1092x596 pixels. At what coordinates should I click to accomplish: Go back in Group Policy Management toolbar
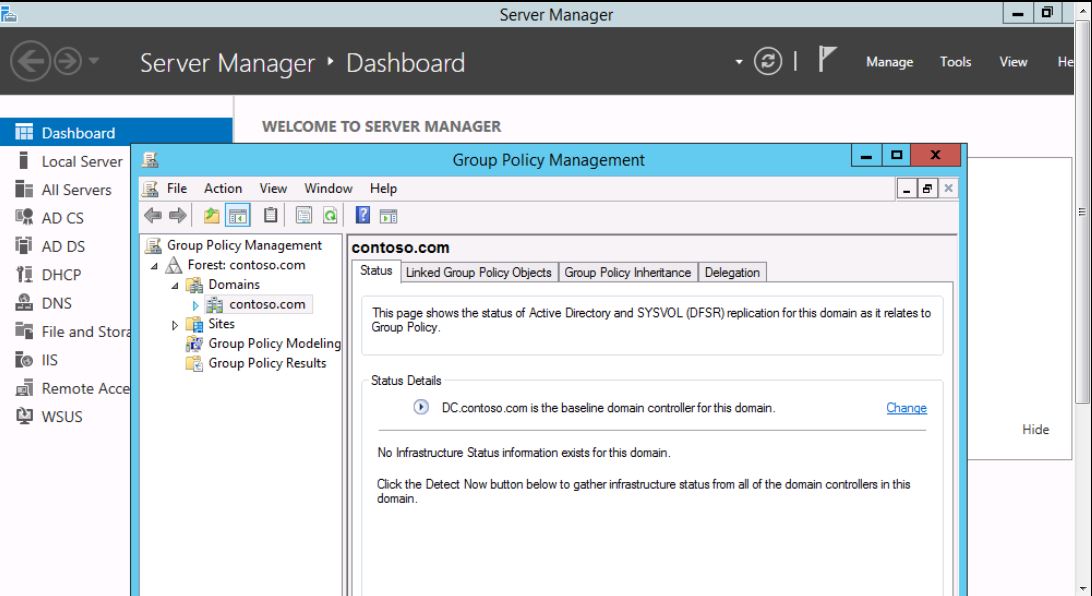coord(153,216)
